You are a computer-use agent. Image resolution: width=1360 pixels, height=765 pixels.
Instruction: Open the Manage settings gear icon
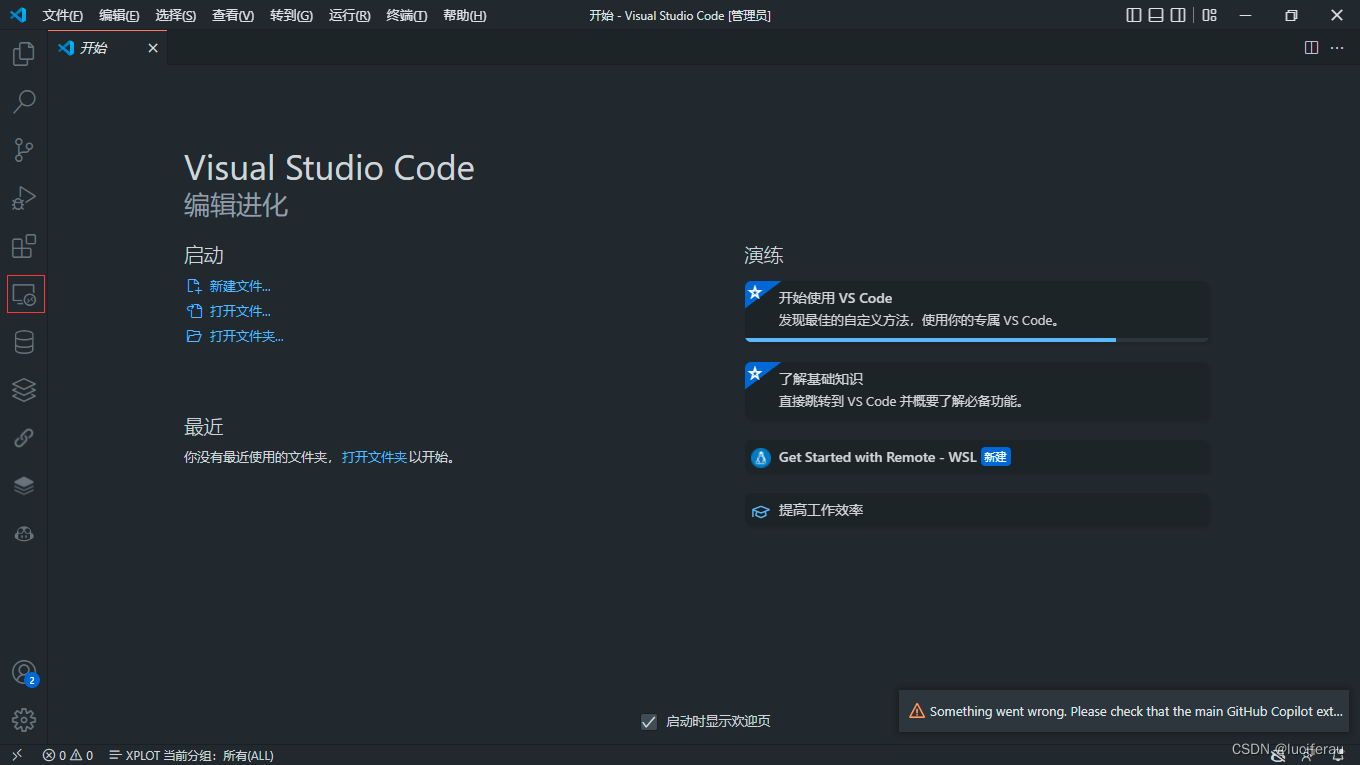click(24, 720)
